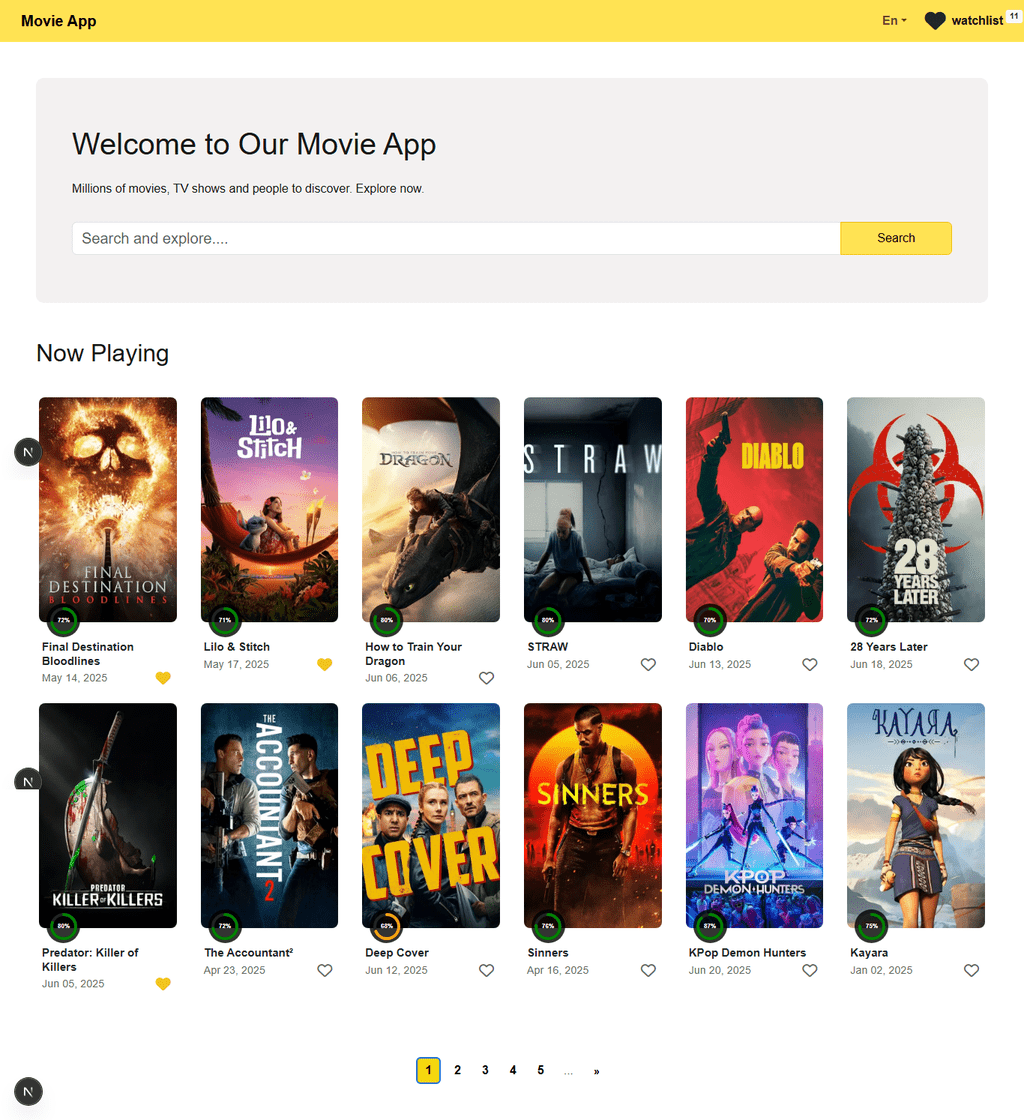
Task: Open the Movie App home link
Action: point(59,21)
